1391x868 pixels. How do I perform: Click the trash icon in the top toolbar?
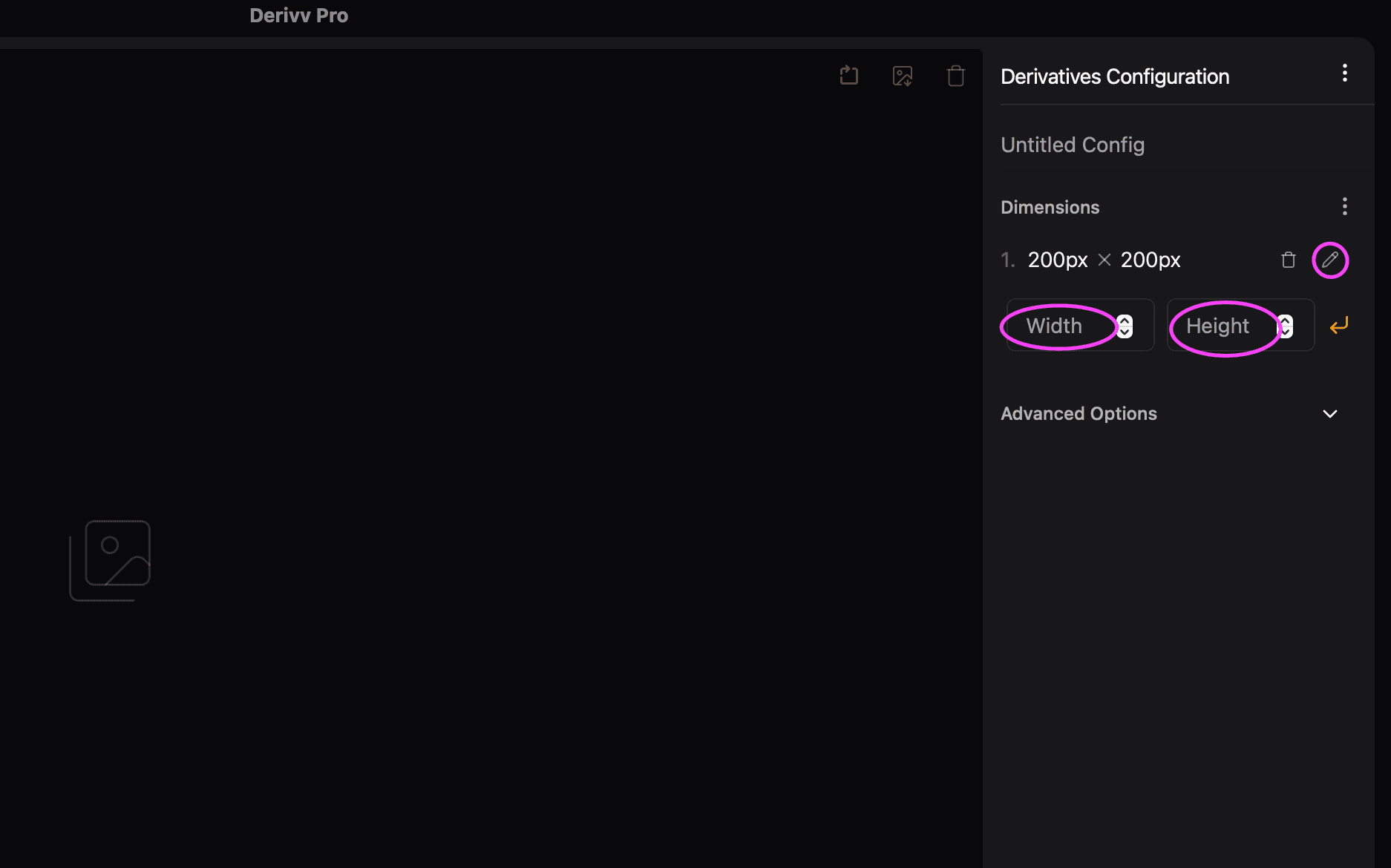(955, 75)
